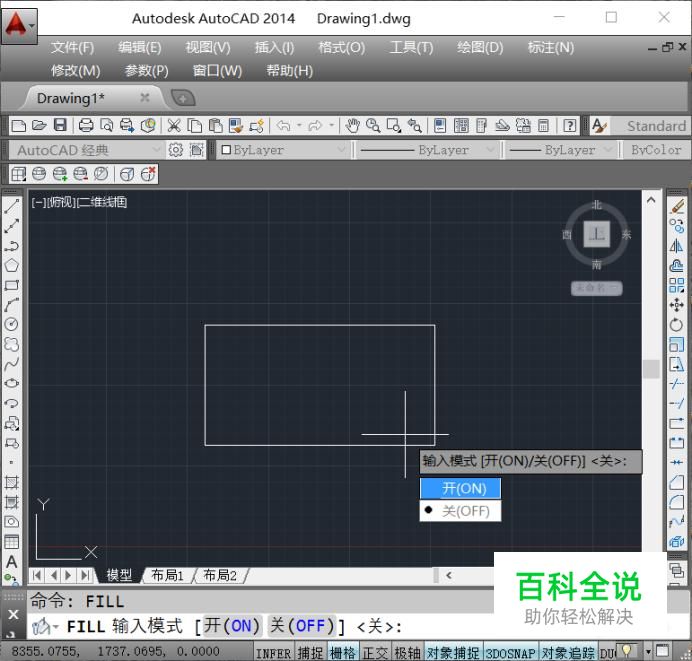Open the 文件(F) menu

click(72, 47)
